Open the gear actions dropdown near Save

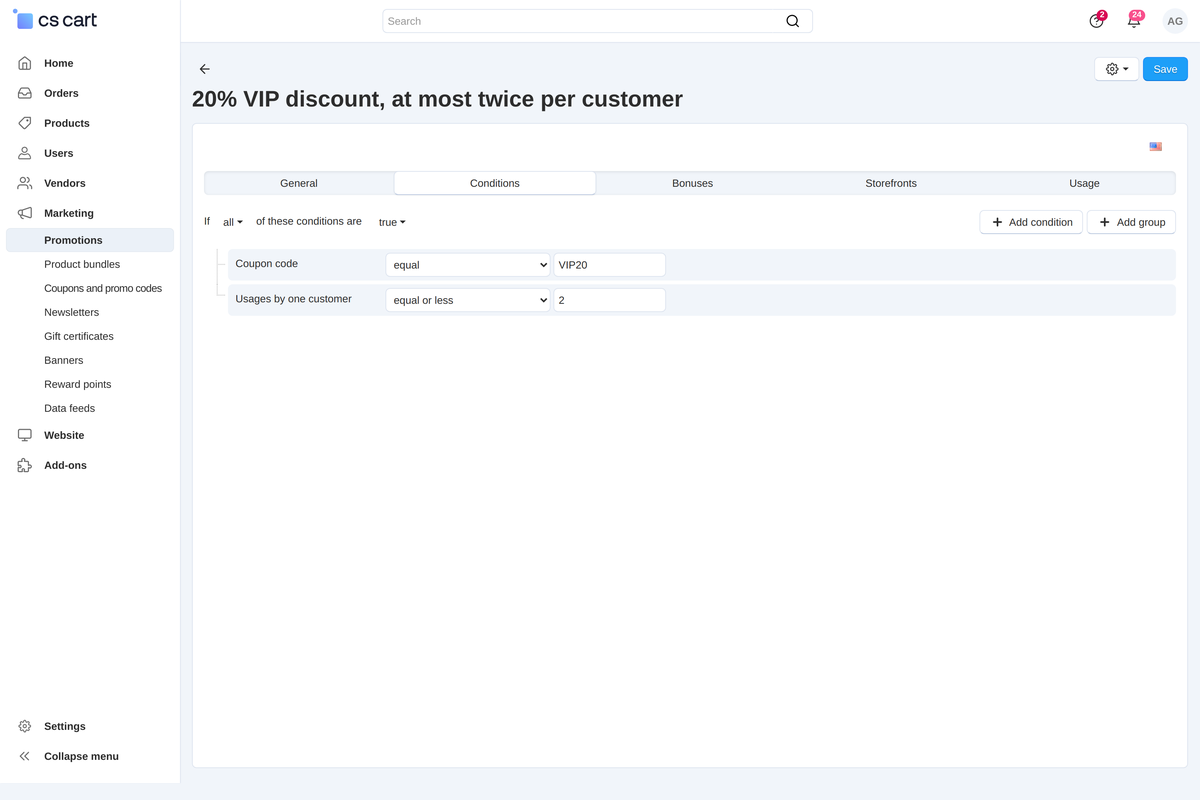1117,69
